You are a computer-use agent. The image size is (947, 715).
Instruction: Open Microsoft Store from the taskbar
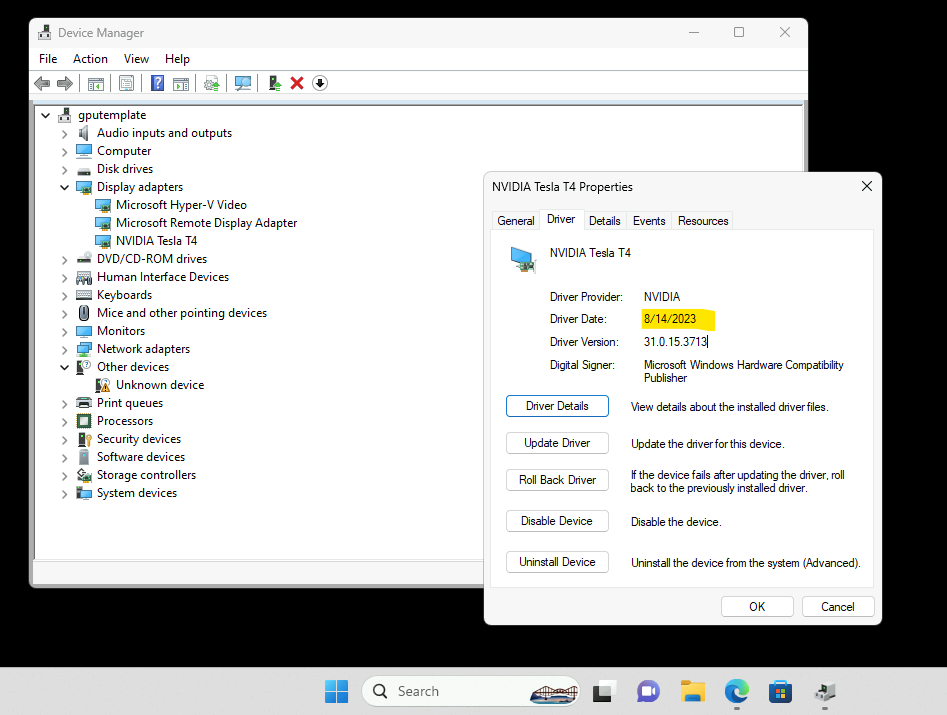click(780, 691)
